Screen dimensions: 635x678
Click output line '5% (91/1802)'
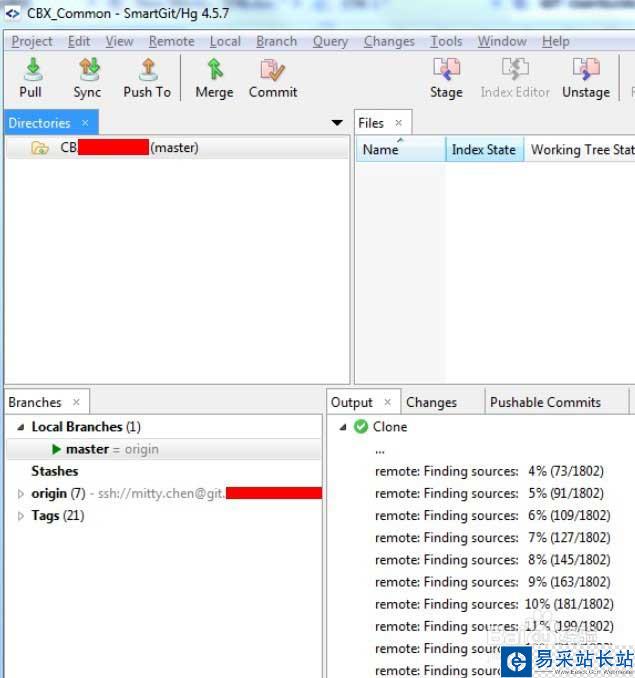click(489, 493)
